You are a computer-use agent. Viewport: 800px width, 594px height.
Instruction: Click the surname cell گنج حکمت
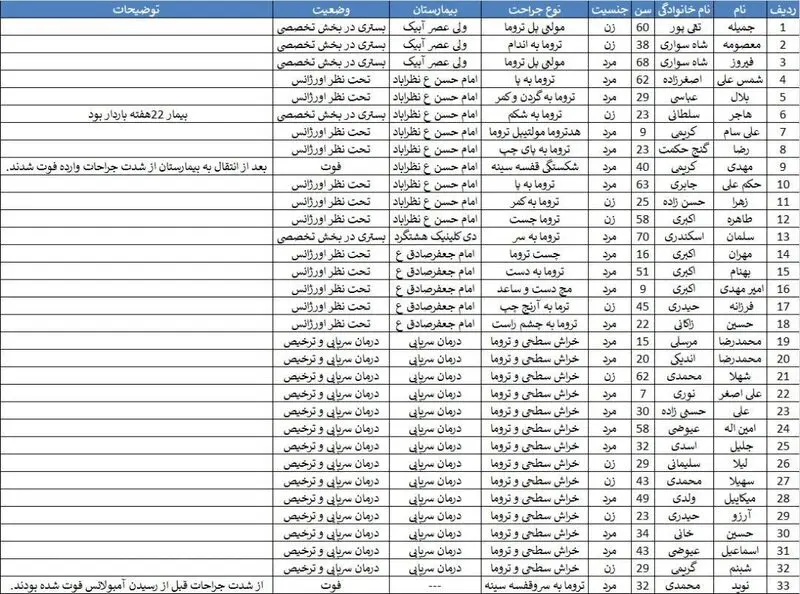(x=684, y=150)
